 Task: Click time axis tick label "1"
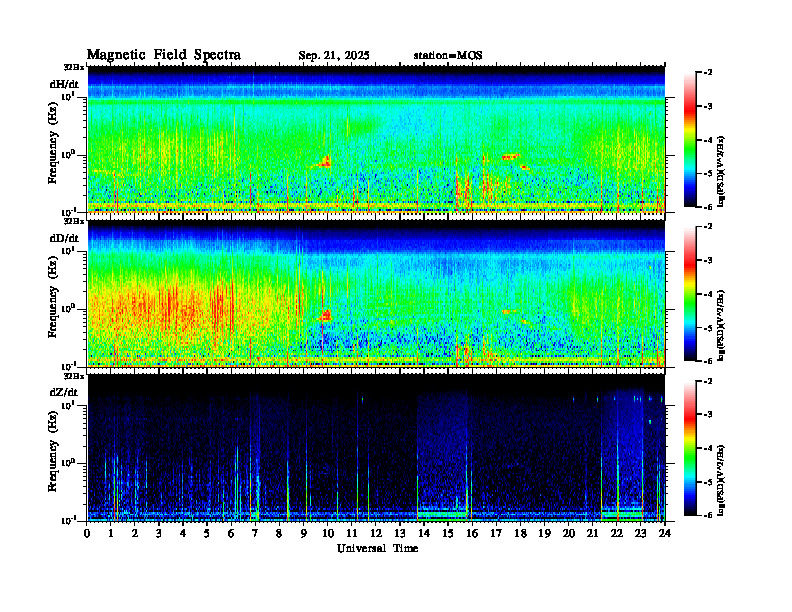(111, 533)
